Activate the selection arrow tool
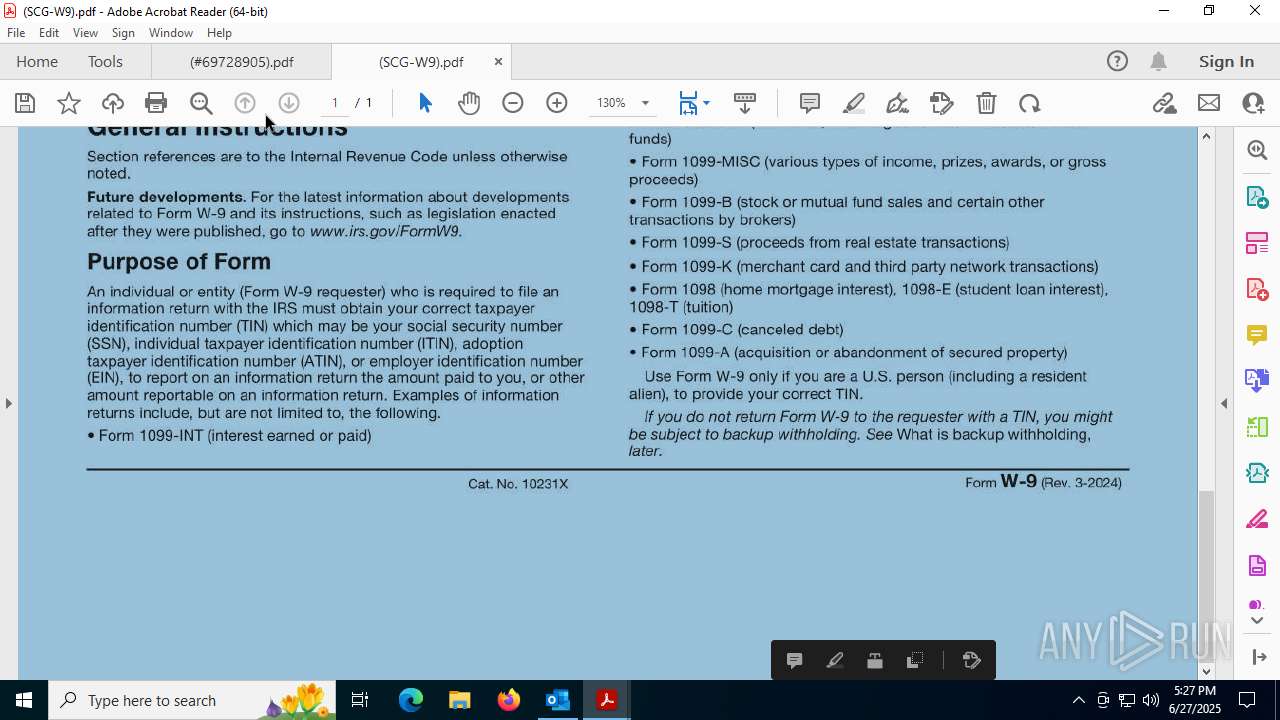 click(425, 103)
